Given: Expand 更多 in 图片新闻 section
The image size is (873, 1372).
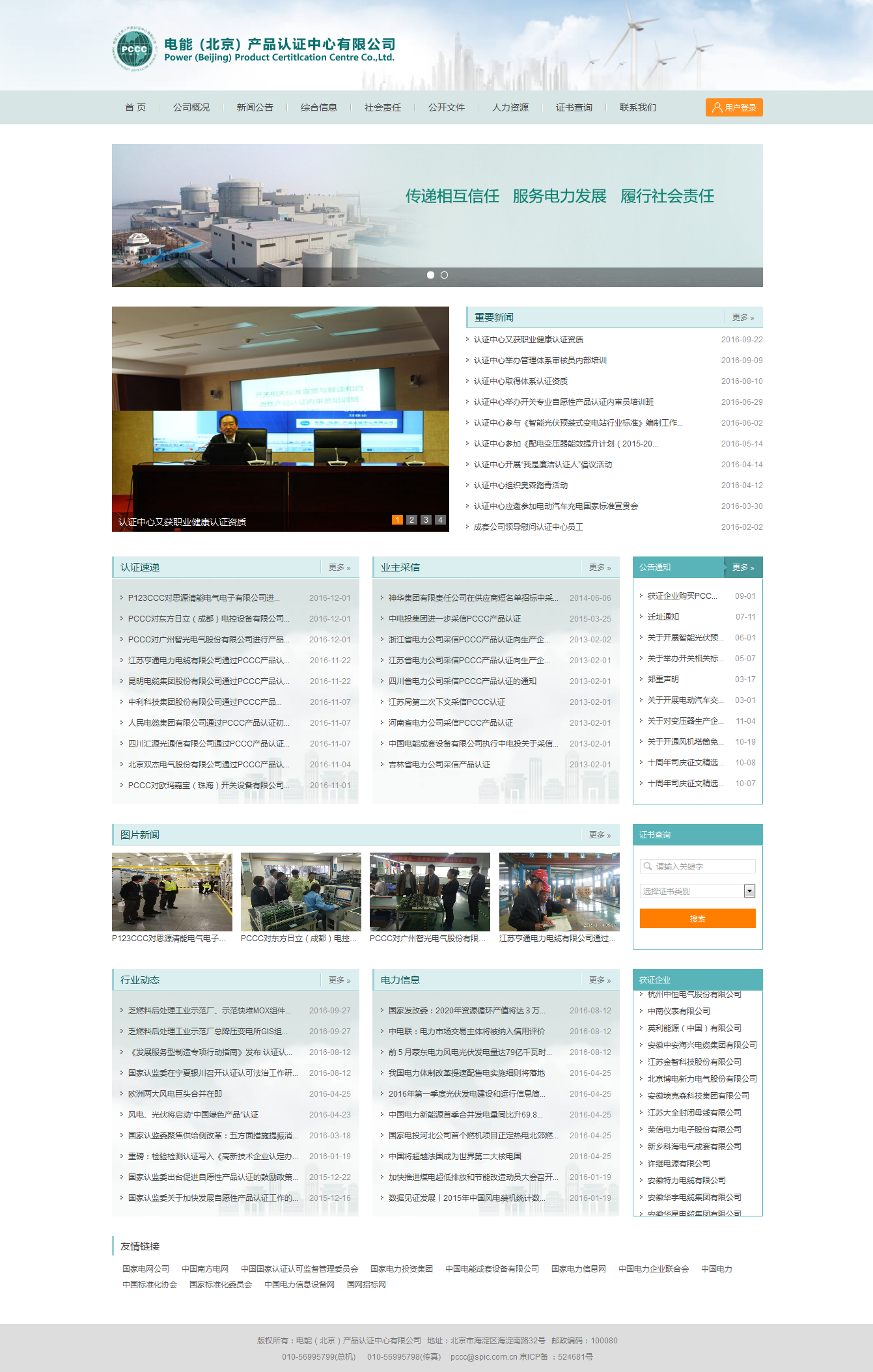Looking at the screenshot, I should click(x=600, y=835).
